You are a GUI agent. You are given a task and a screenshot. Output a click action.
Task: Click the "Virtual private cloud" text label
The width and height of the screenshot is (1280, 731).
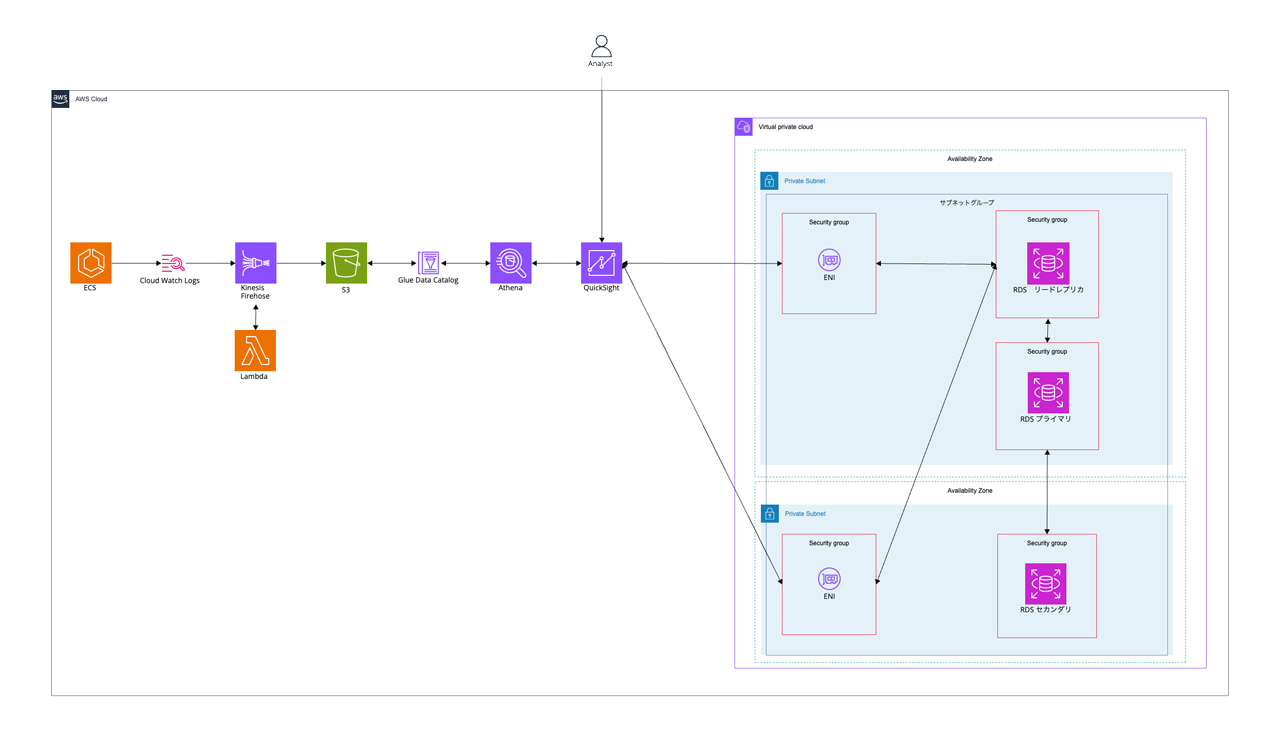pos(786,127)
